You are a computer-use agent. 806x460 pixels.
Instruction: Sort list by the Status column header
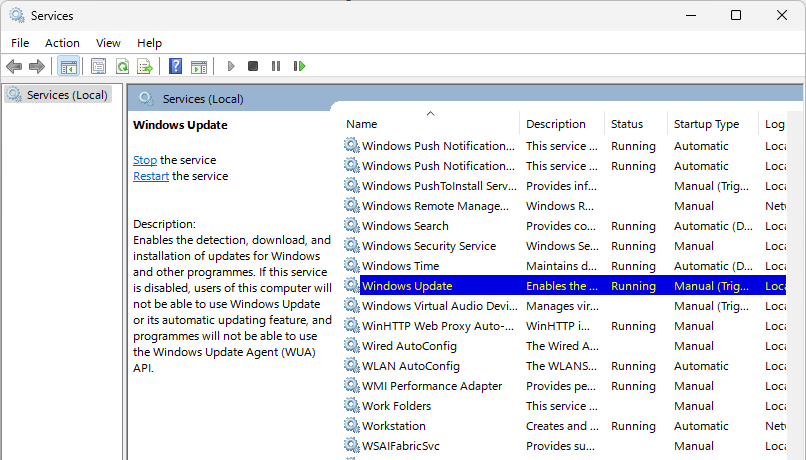pyautogui.click(x=627, y=124)
